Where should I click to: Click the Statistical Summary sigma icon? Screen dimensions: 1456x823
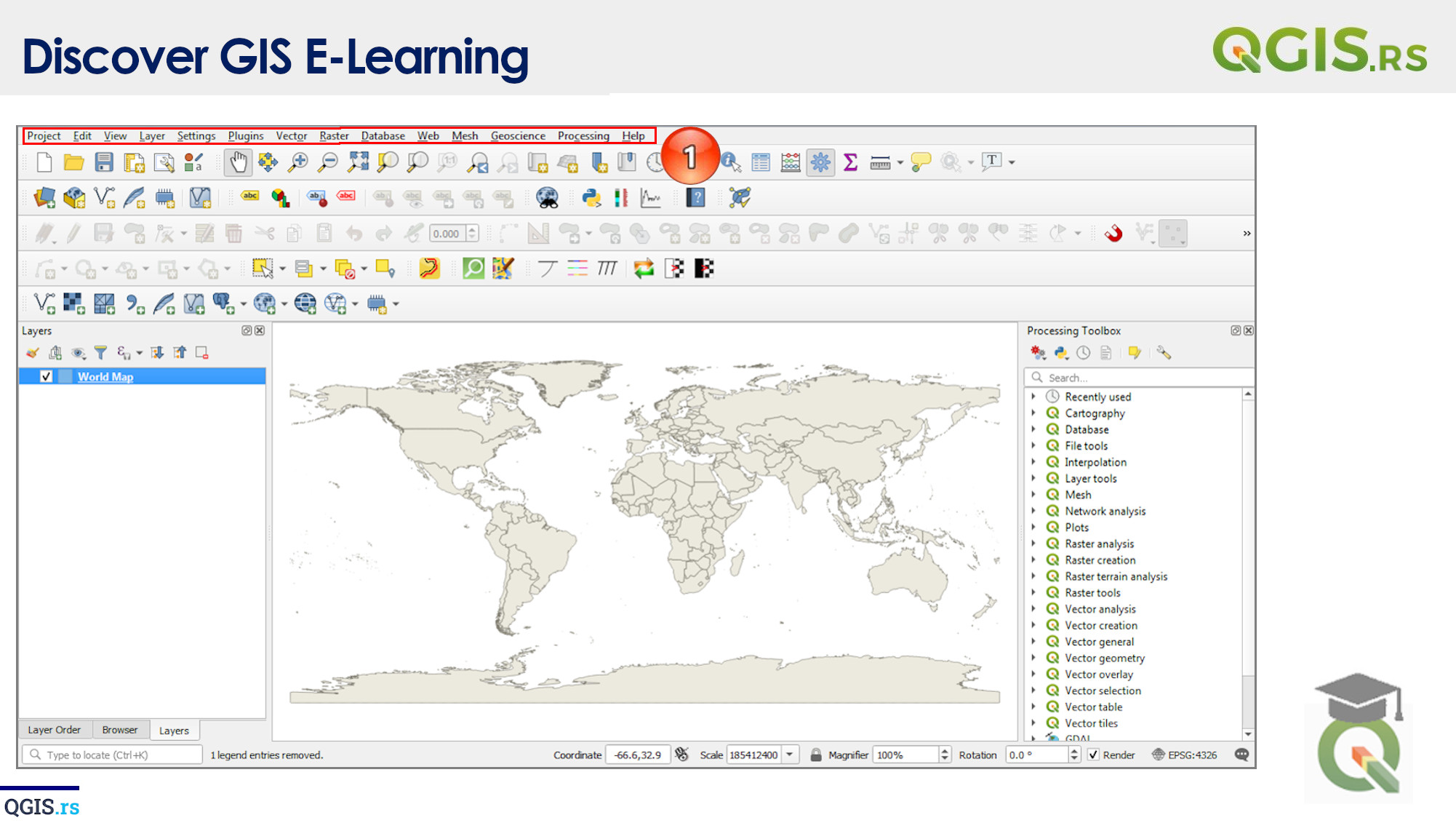[x=850, y=162]
